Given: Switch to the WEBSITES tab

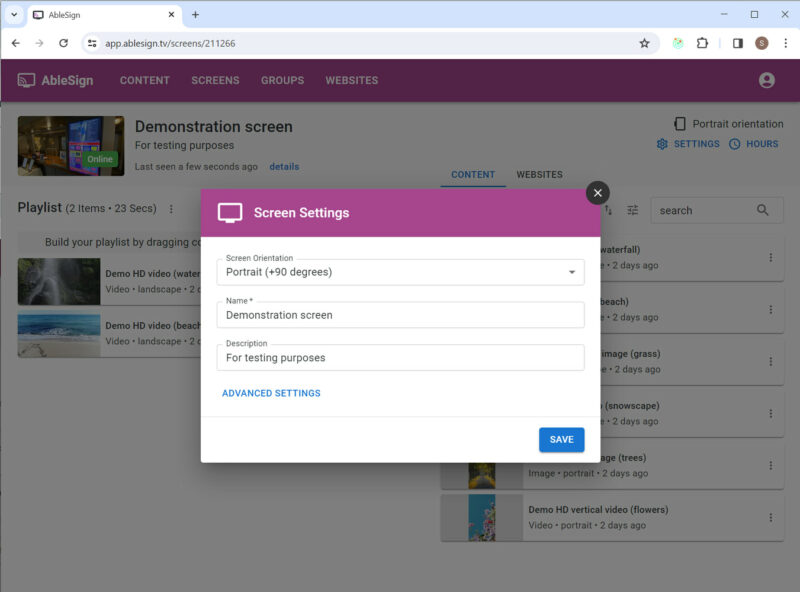Looking at the screenshot, I should (x=539, y=174).
